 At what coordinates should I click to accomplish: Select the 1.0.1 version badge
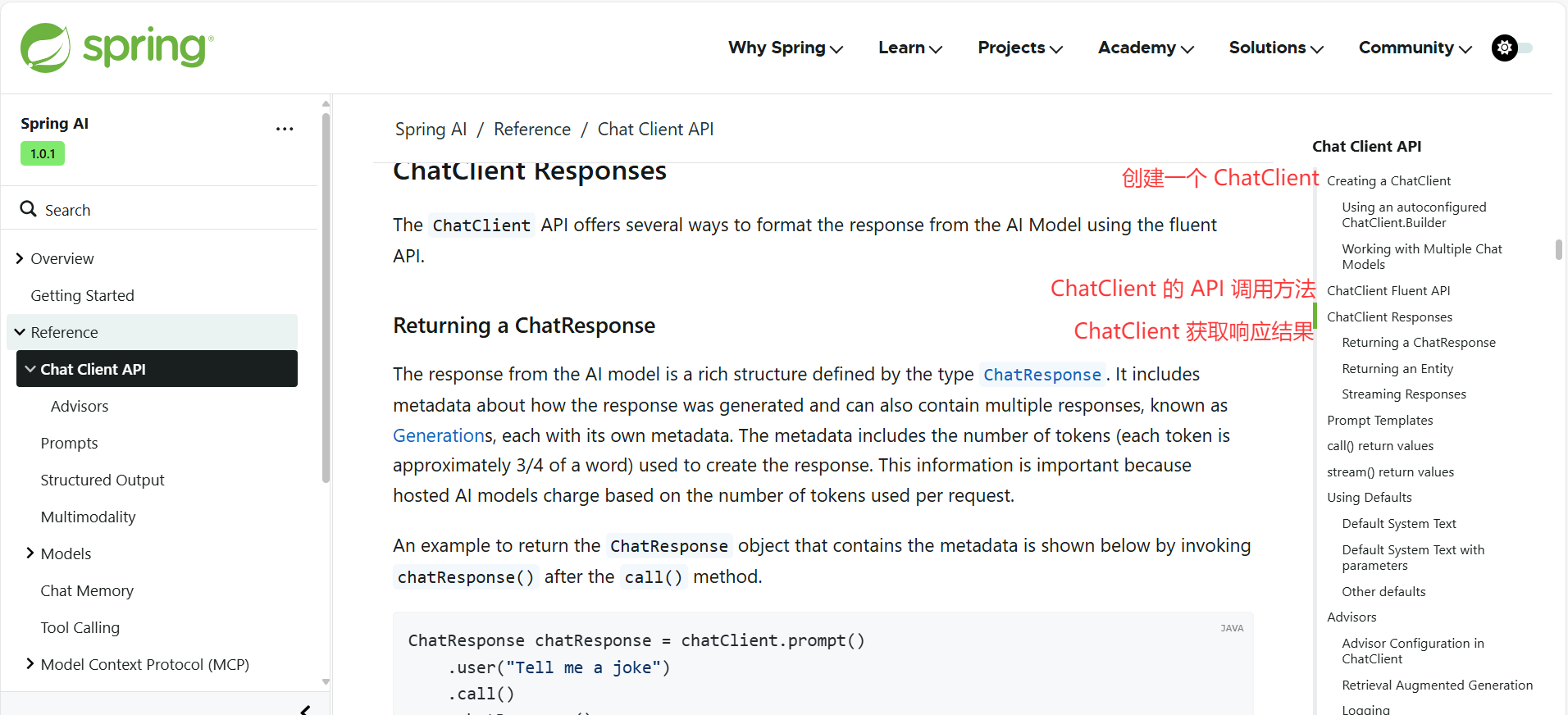point(43,153)
